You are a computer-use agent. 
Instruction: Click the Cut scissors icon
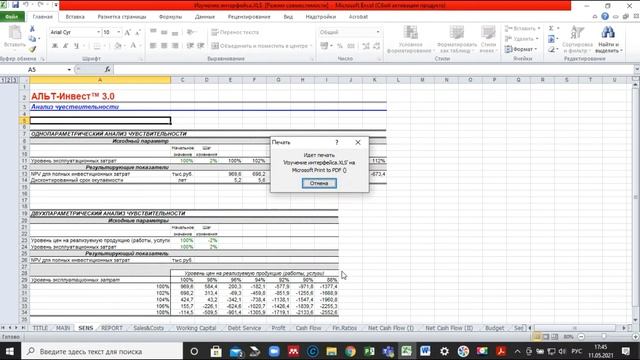pos(32,29)
